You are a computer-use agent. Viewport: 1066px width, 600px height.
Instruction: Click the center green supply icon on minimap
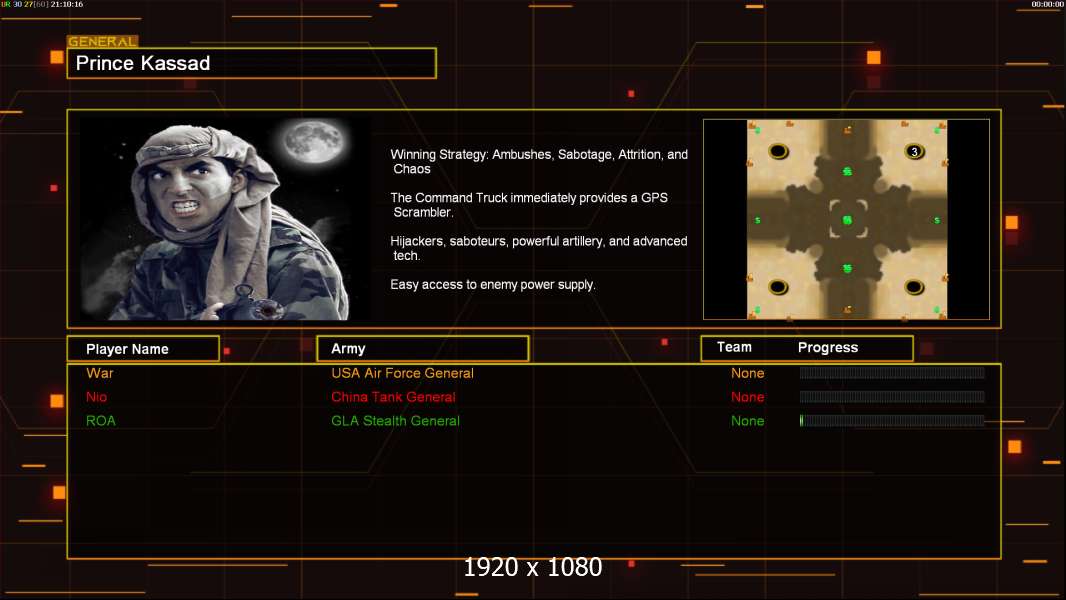847,220
